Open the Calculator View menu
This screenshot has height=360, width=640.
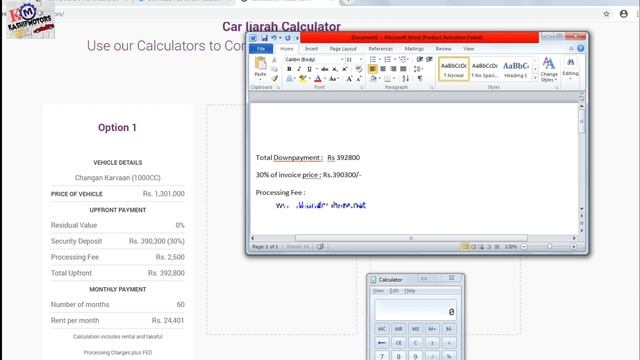point(378,291)
